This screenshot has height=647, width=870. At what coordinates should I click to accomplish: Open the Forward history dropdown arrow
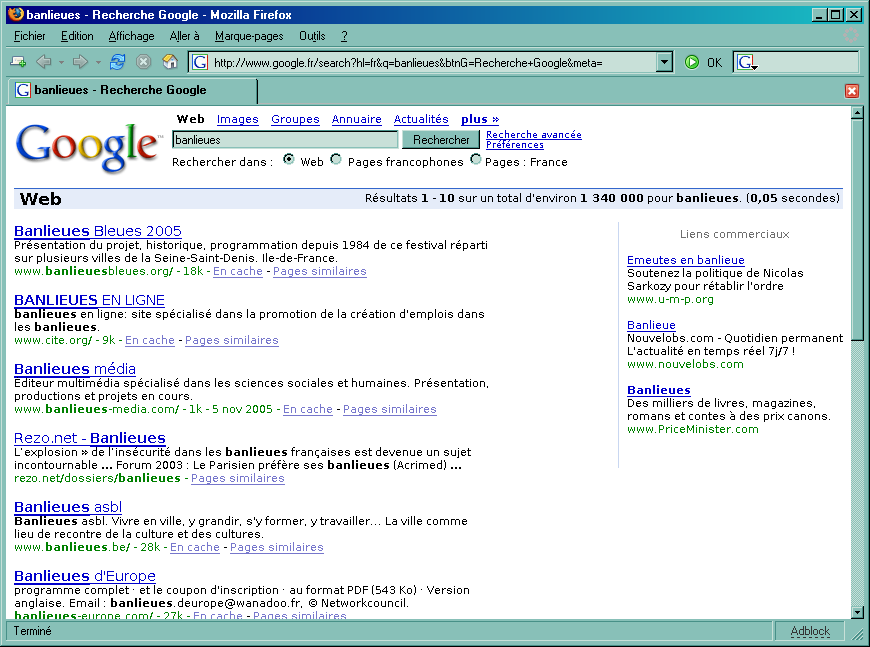point(98,63)
